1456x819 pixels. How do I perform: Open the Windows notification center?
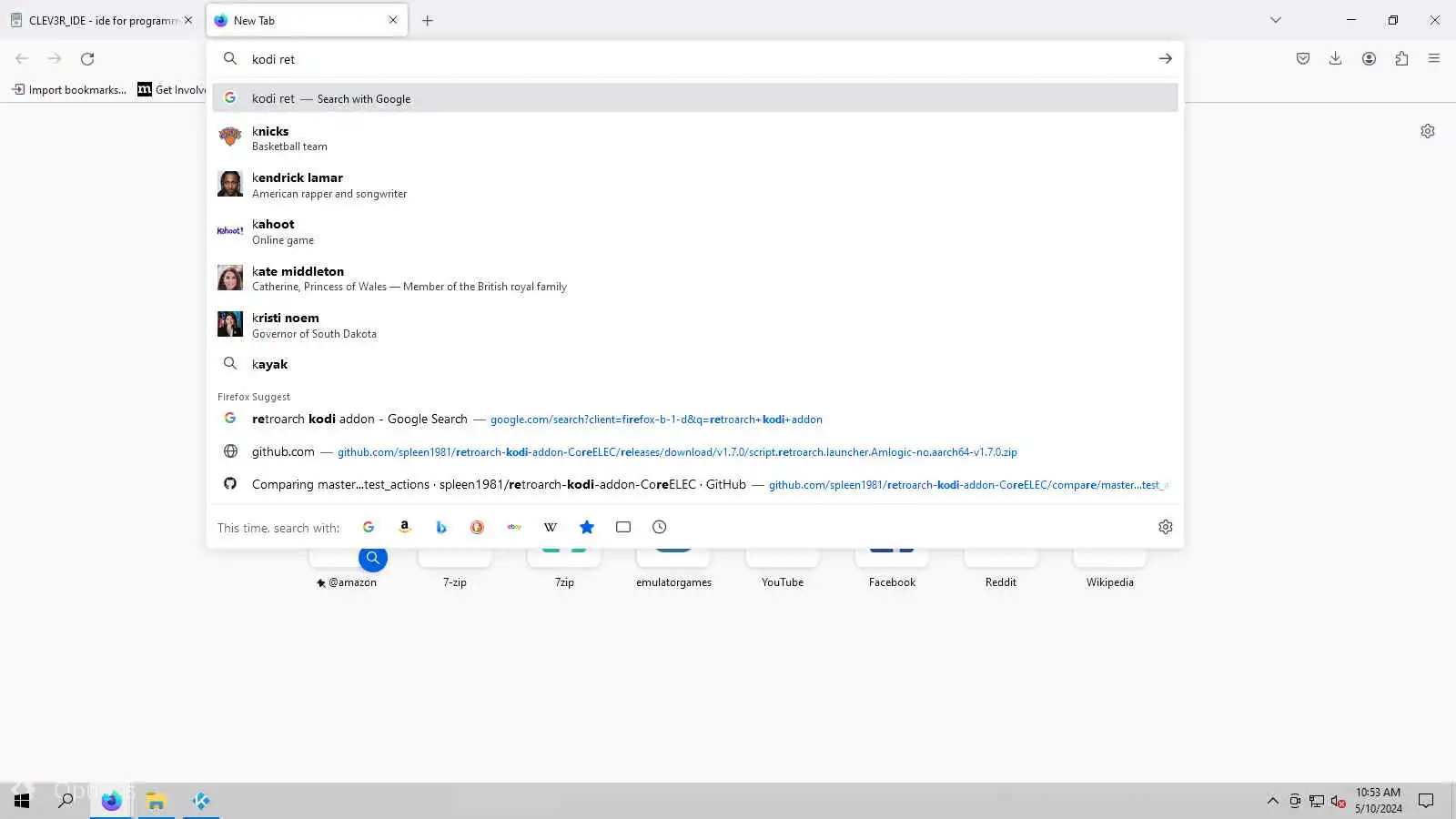(x=1426, y=801)
